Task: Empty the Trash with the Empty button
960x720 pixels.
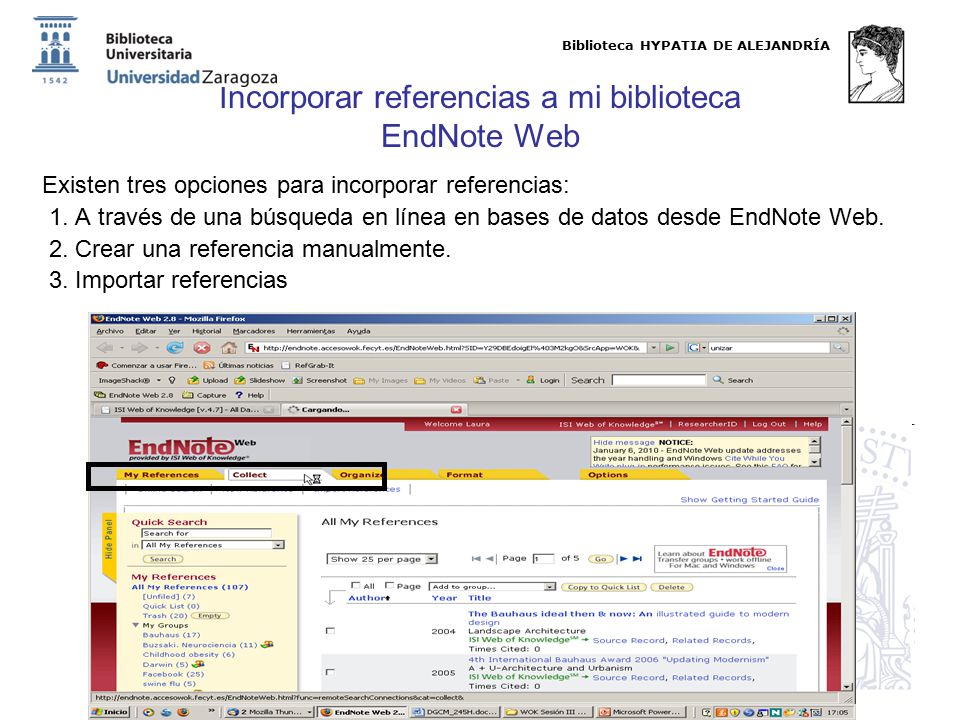Action: (210, 616)
